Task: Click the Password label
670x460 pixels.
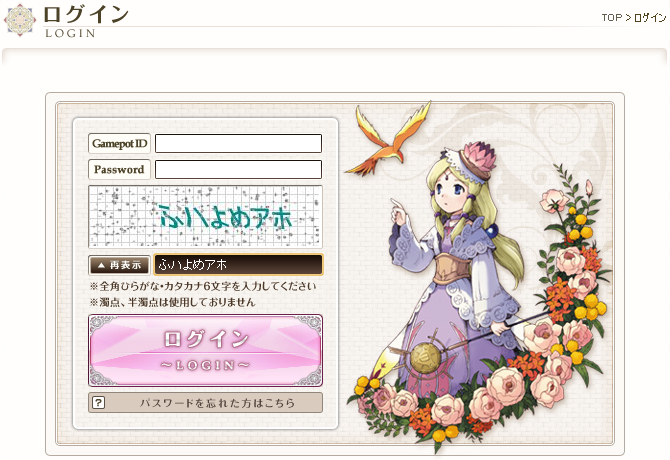Action: (119, 170)
